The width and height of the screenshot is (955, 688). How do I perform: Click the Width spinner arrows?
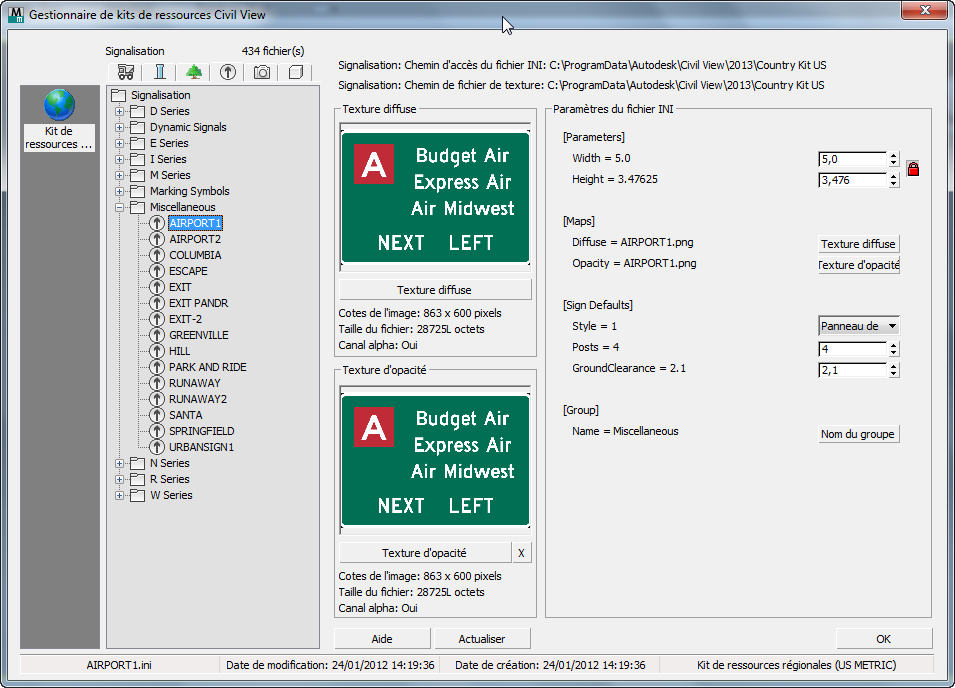893,160
